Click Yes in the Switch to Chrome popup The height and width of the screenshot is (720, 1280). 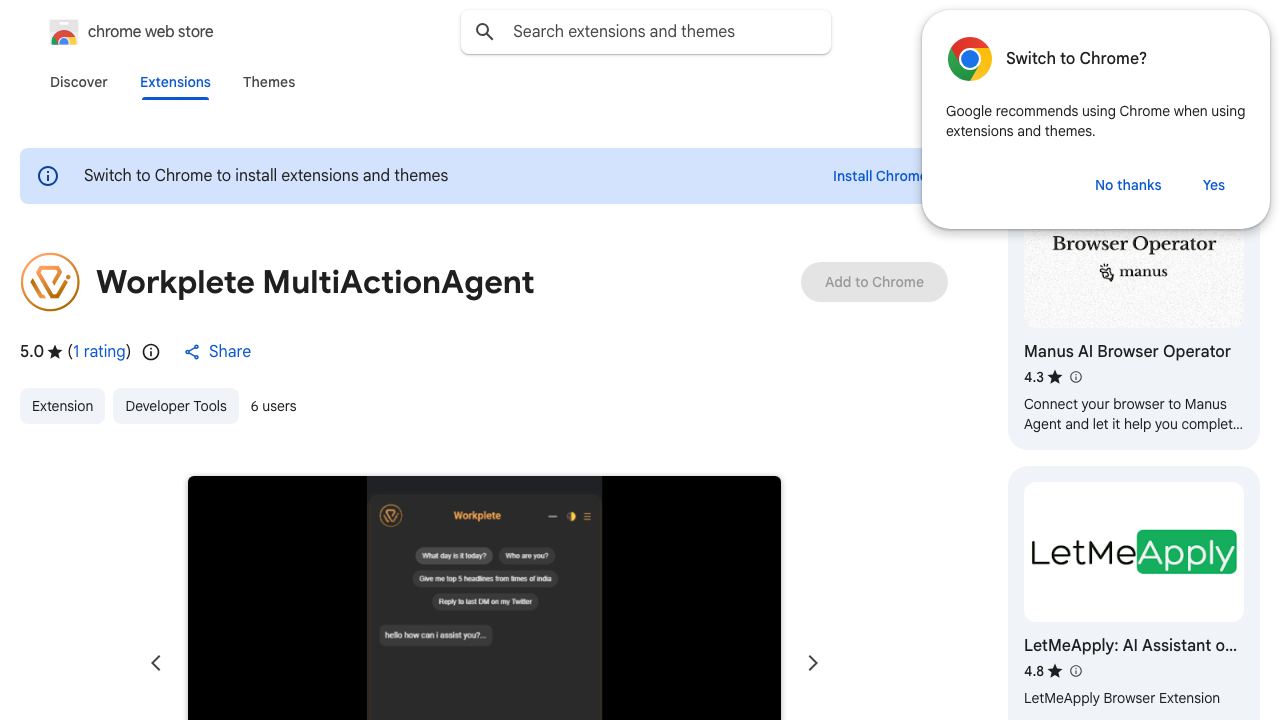[x=1214, y=185]
